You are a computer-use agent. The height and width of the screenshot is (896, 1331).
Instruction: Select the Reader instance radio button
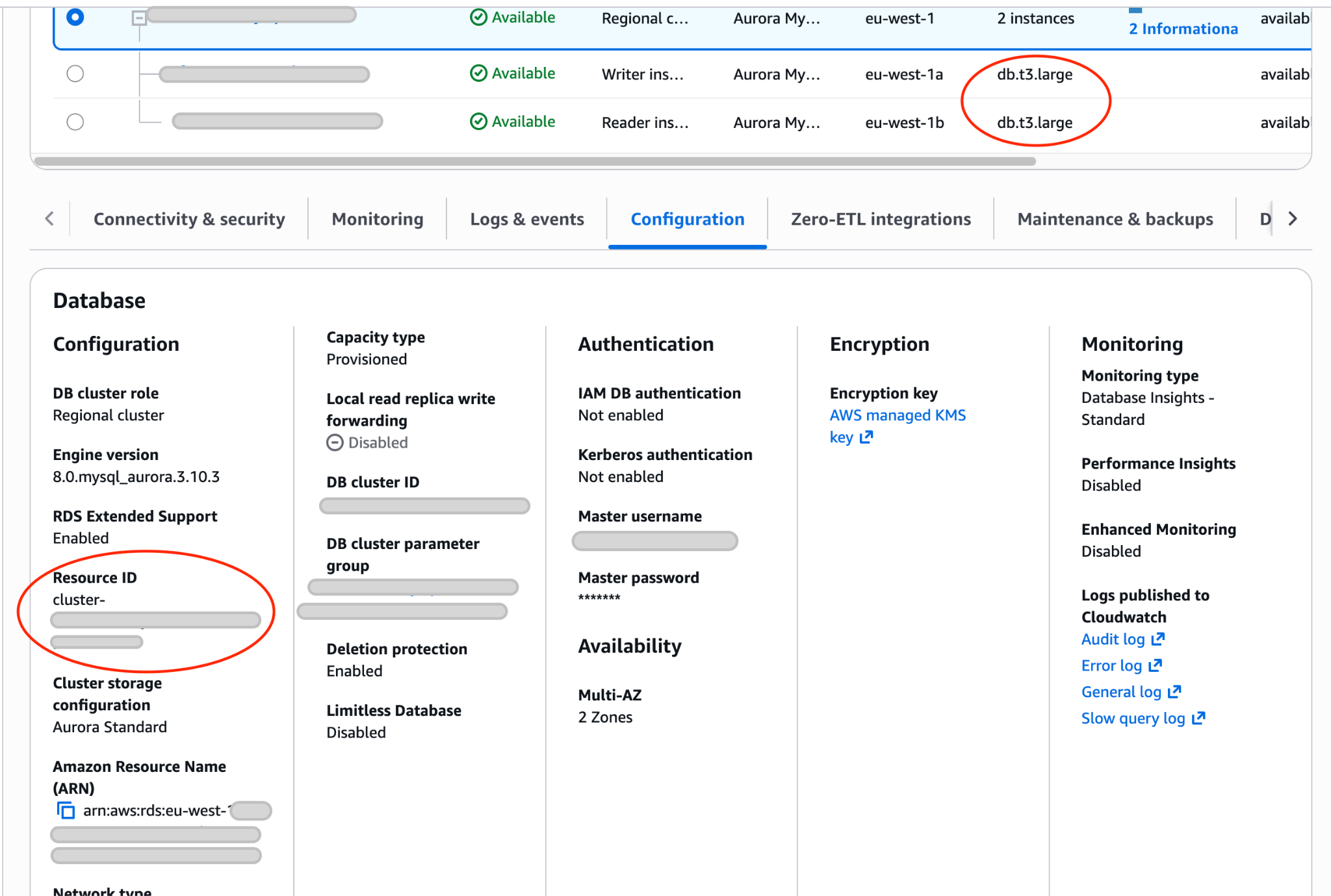75,122
